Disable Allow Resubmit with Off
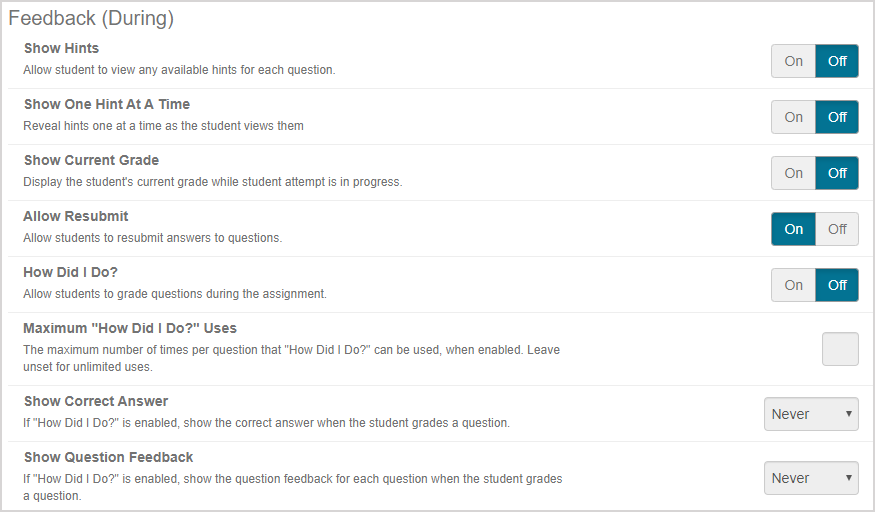This screenshot has height=512, width=875. pos(837,229)
